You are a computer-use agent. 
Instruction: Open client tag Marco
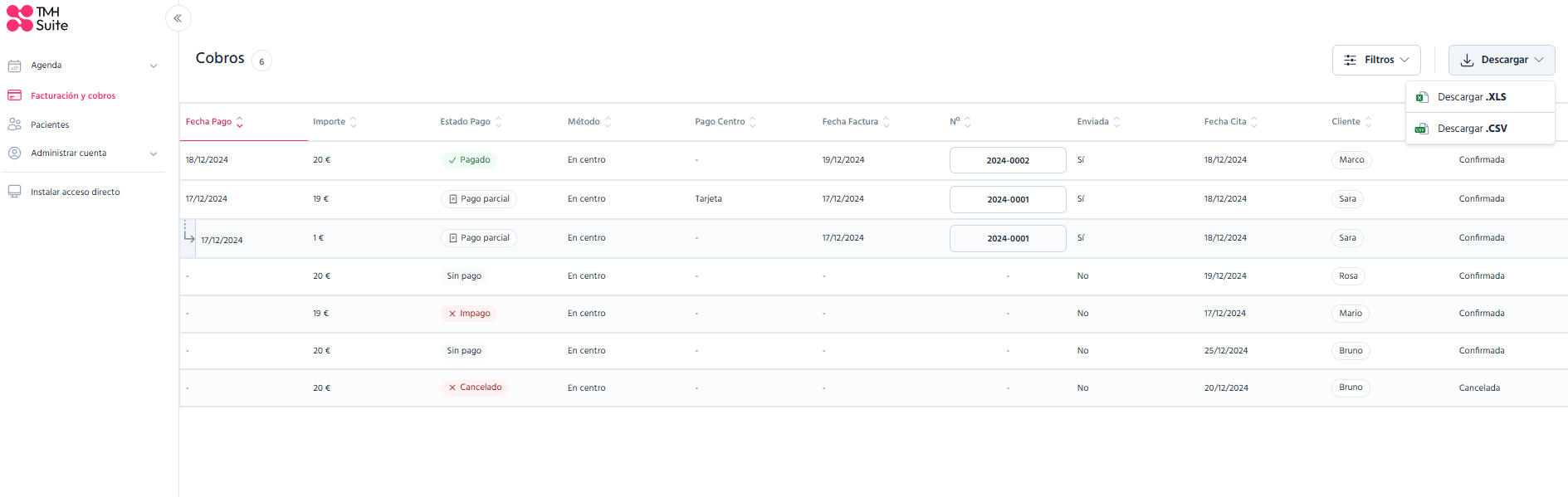tap(1351, 160)
